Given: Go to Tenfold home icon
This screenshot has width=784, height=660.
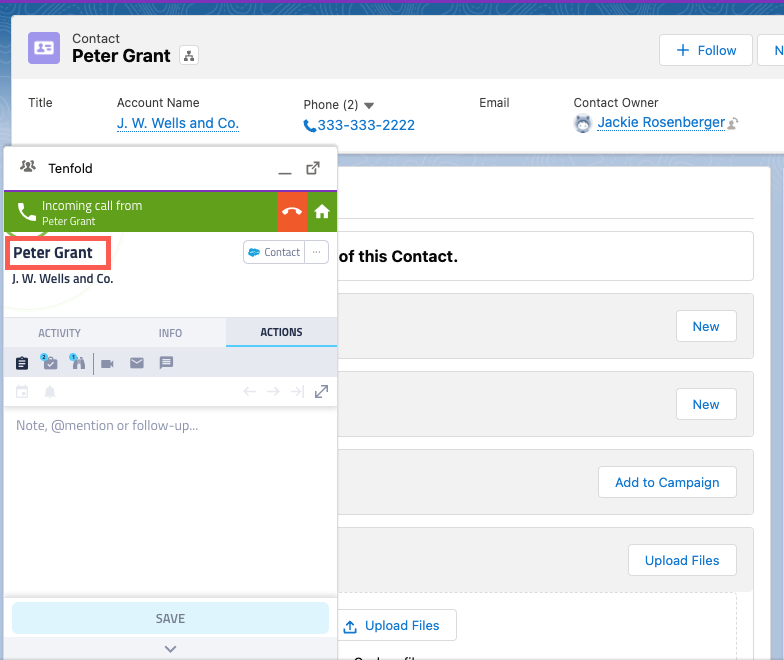Looking at the screenshot, I should pos(322,212).
